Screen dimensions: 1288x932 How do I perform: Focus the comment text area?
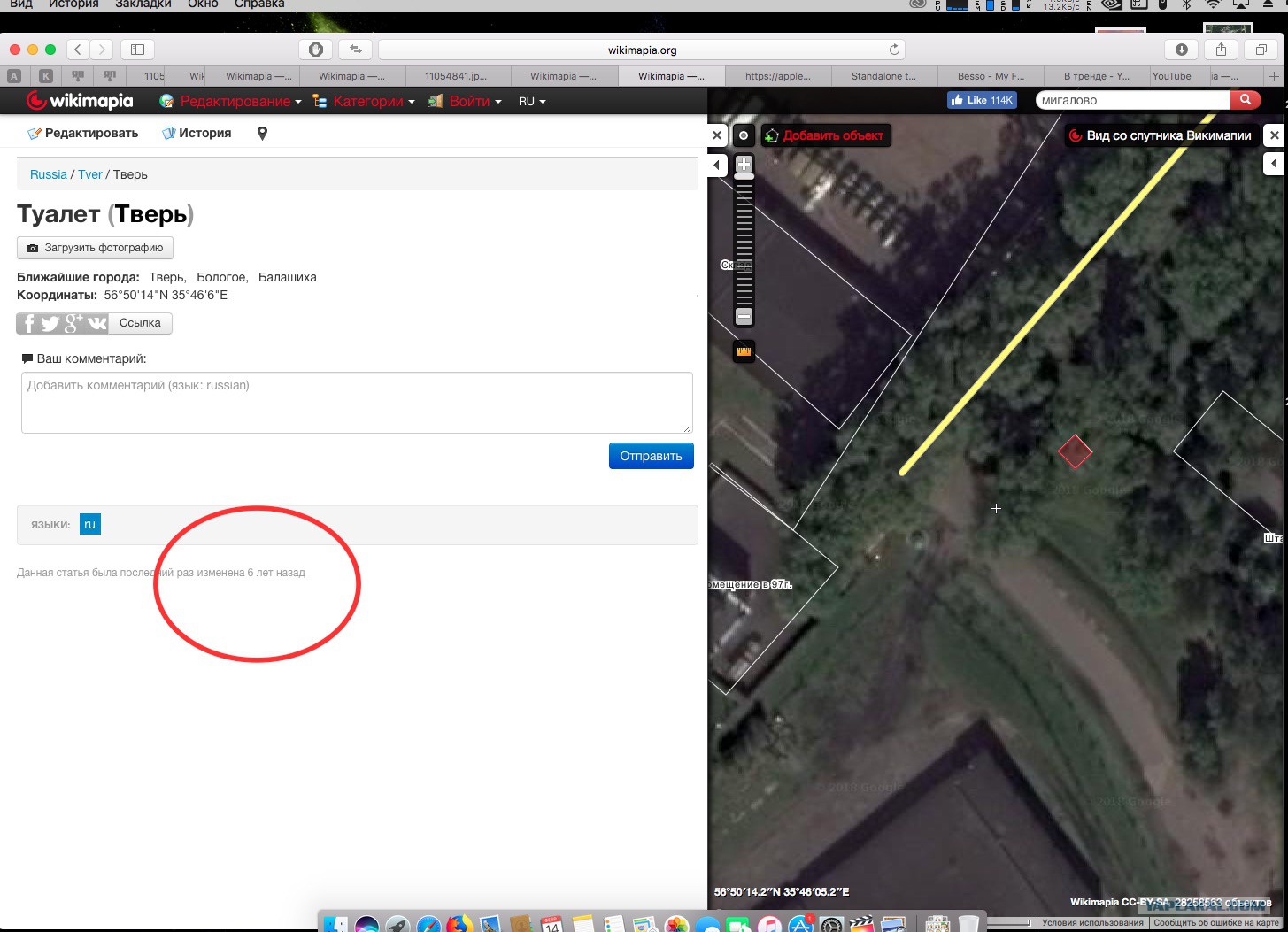pyautogui.click(x=357, y=403)
